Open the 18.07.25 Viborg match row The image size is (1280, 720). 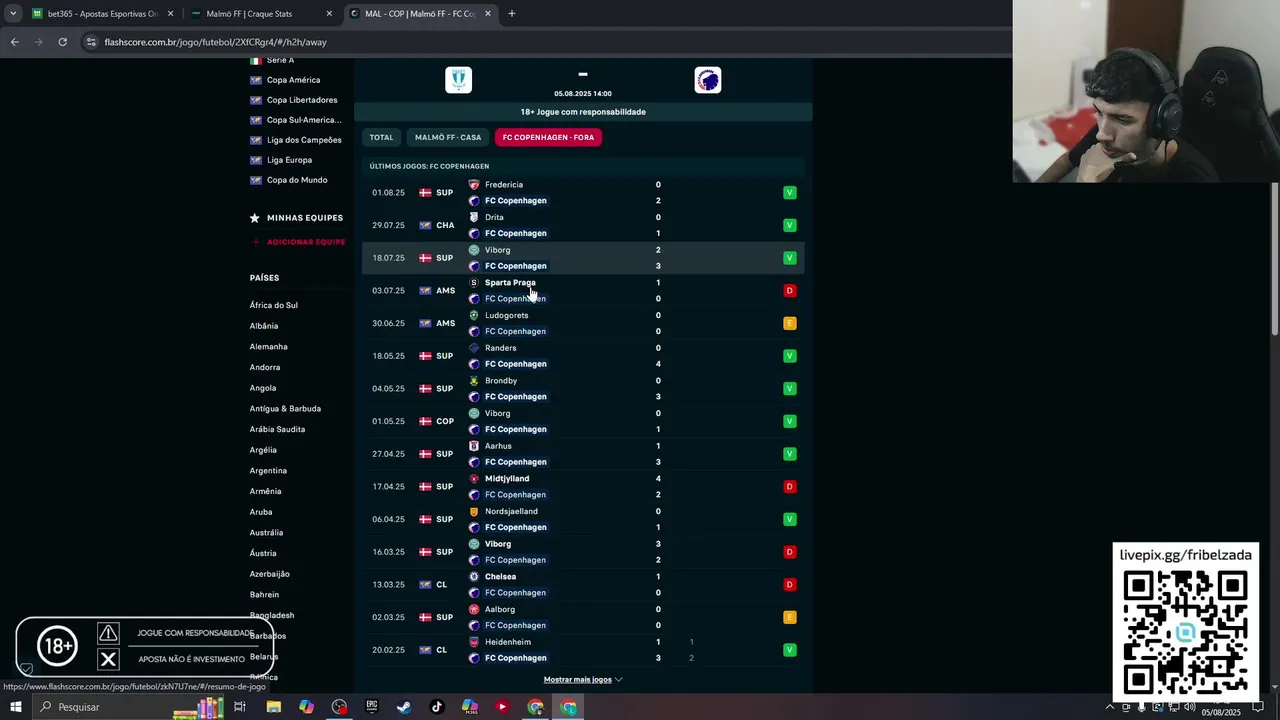click(583, 258)
